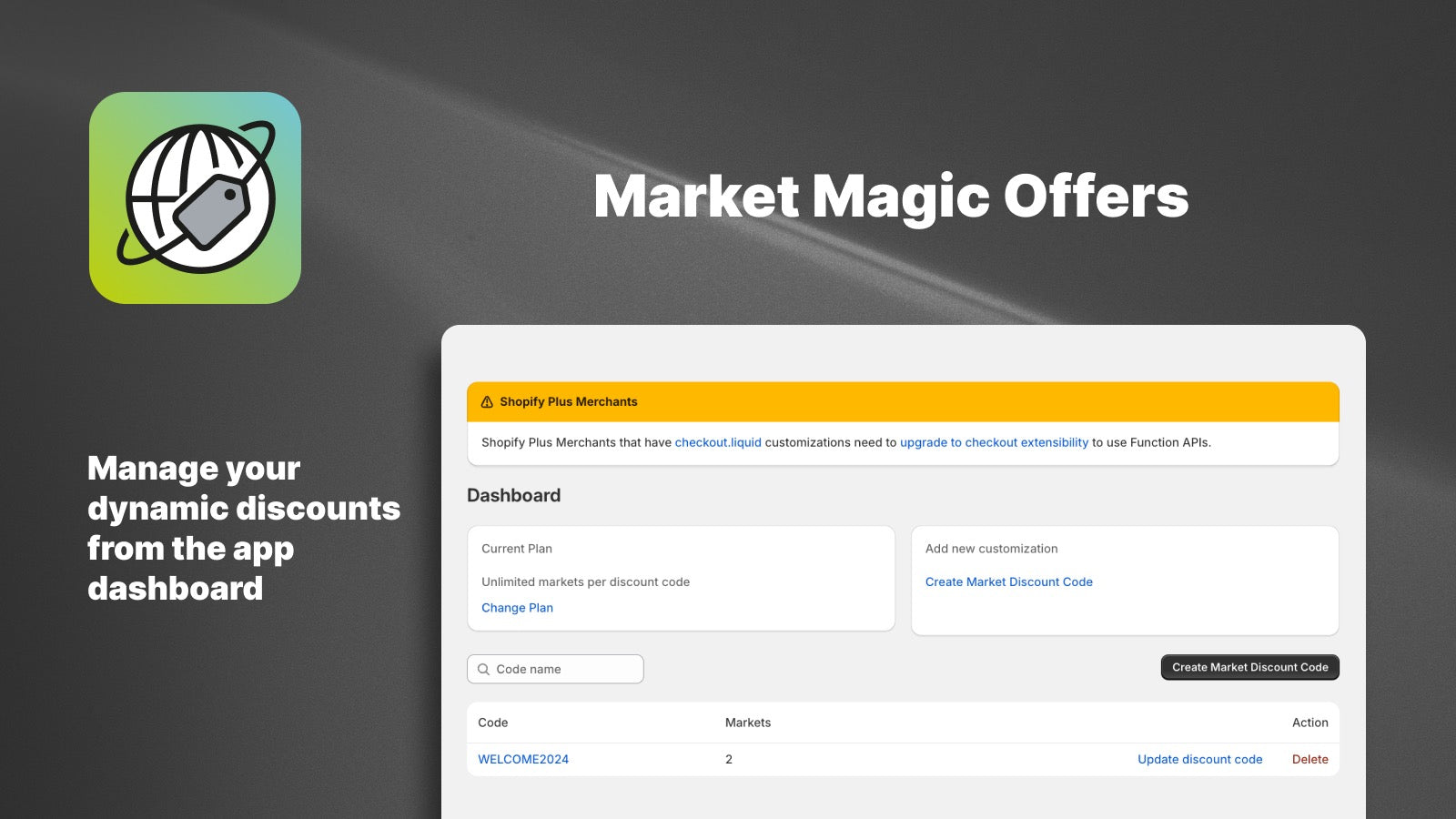Click the Dashboard heading
This screenshot has height=819, width=1456.
click(512, 495)
